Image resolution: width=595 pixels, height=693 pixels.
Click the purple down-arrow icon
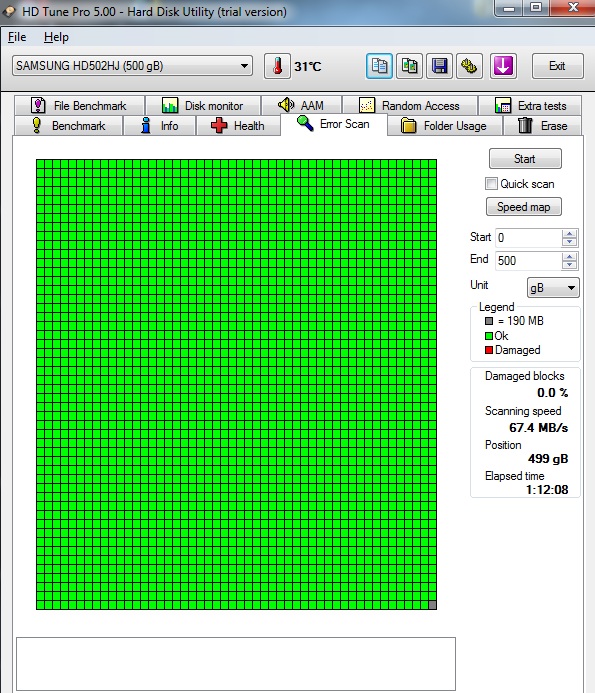click(x=503, y=66)
